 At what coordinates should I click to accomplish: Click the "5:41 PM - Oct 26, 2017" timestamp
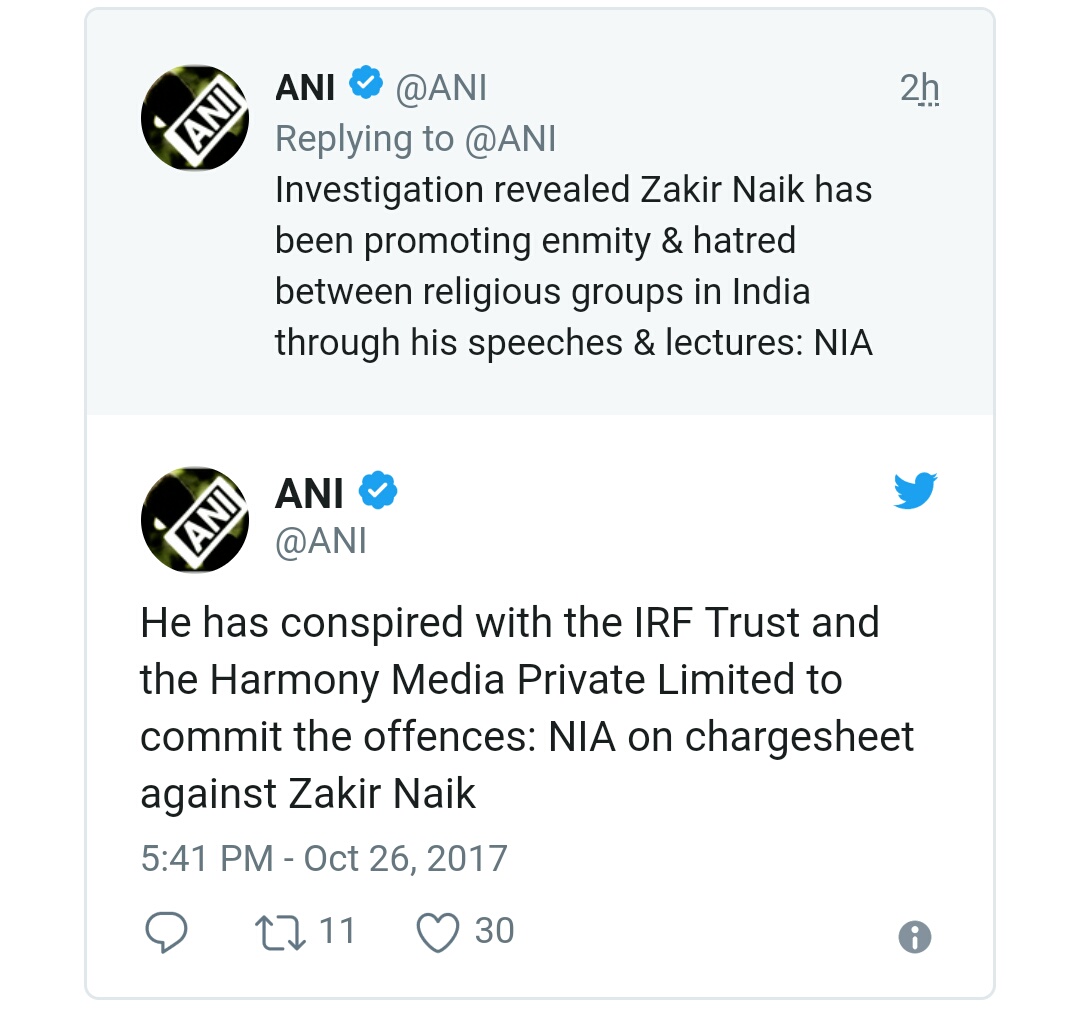pyautogui.click(x=324, y=859)
